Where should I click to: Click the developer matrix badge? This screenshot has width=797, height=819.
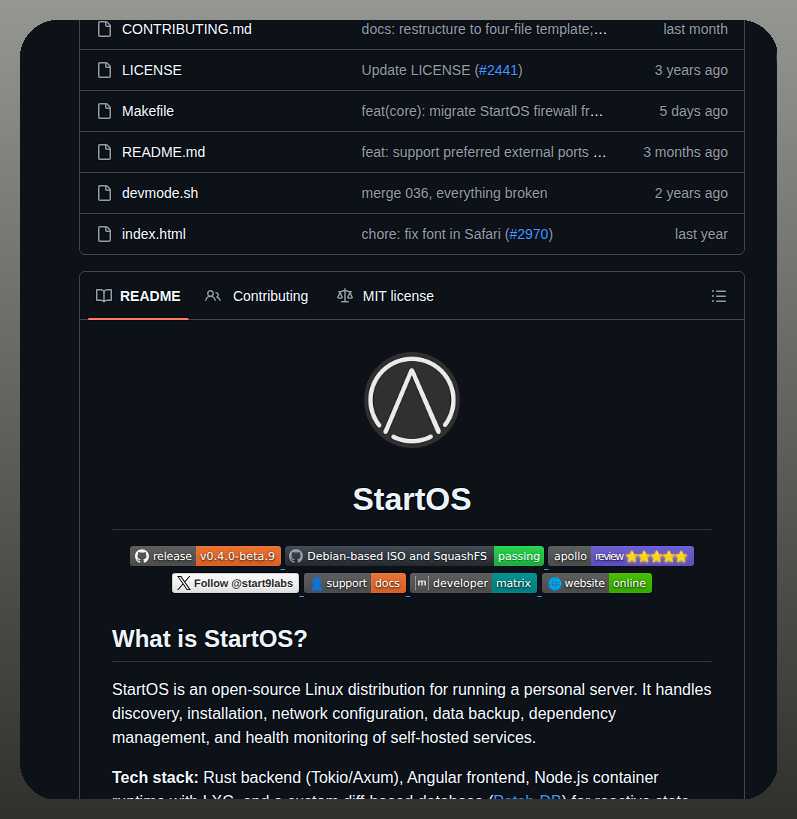(x=474, y=583)
